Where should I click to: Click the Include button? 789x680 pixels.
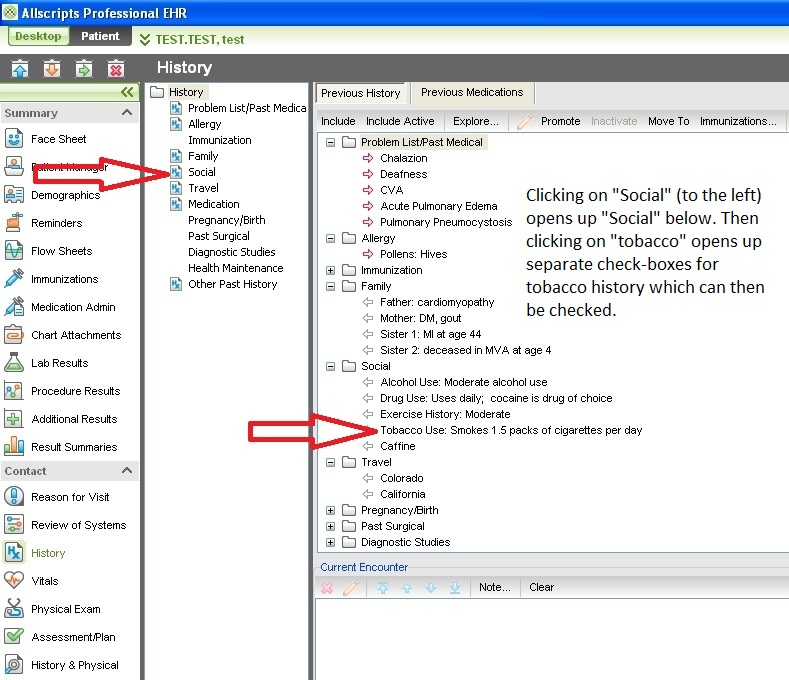click(338, 121)
